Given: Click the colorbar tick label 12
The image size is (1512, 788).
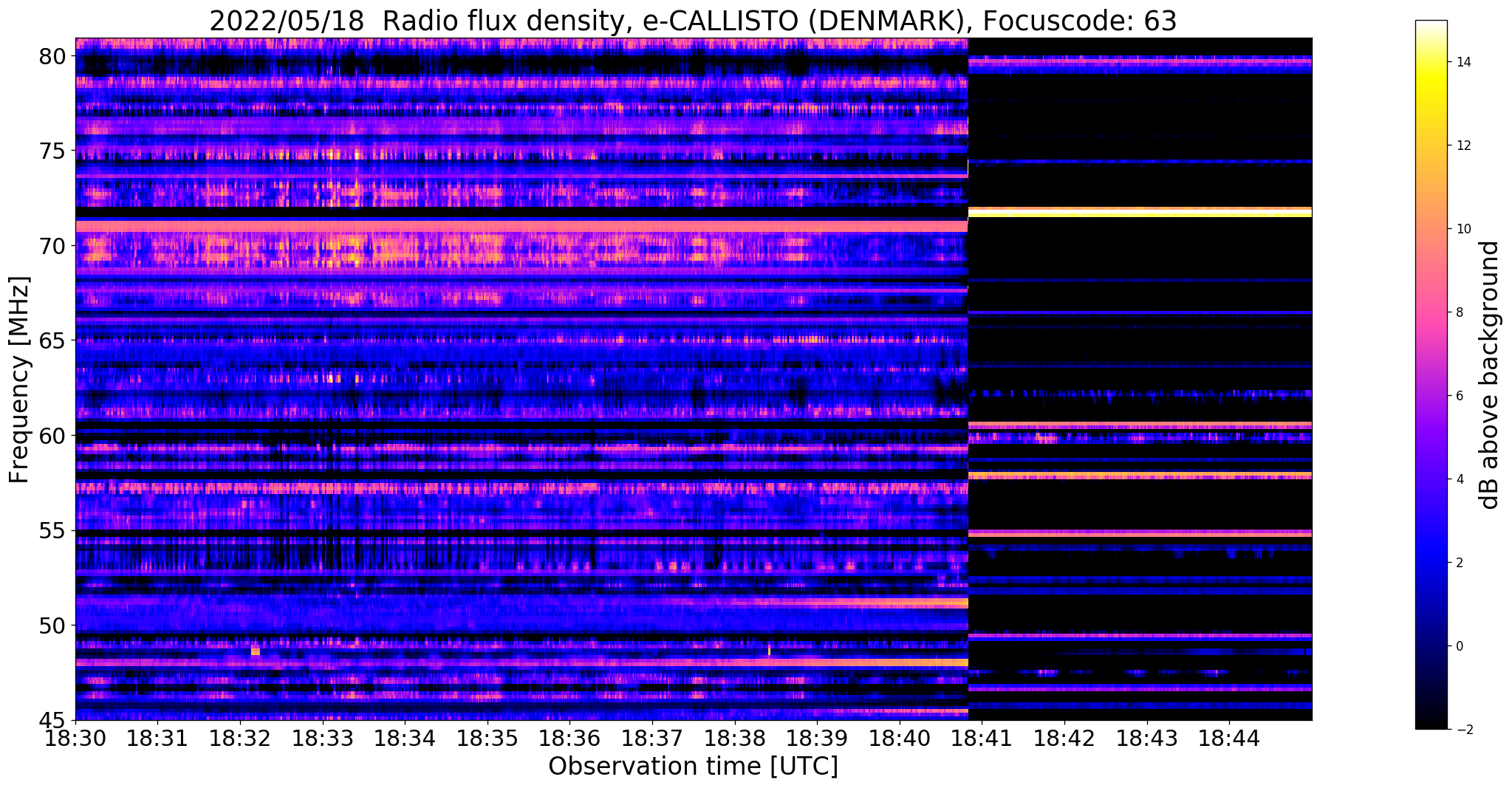Looking at the screenshot, I should pyautogui.click(x=1463, y=145).
